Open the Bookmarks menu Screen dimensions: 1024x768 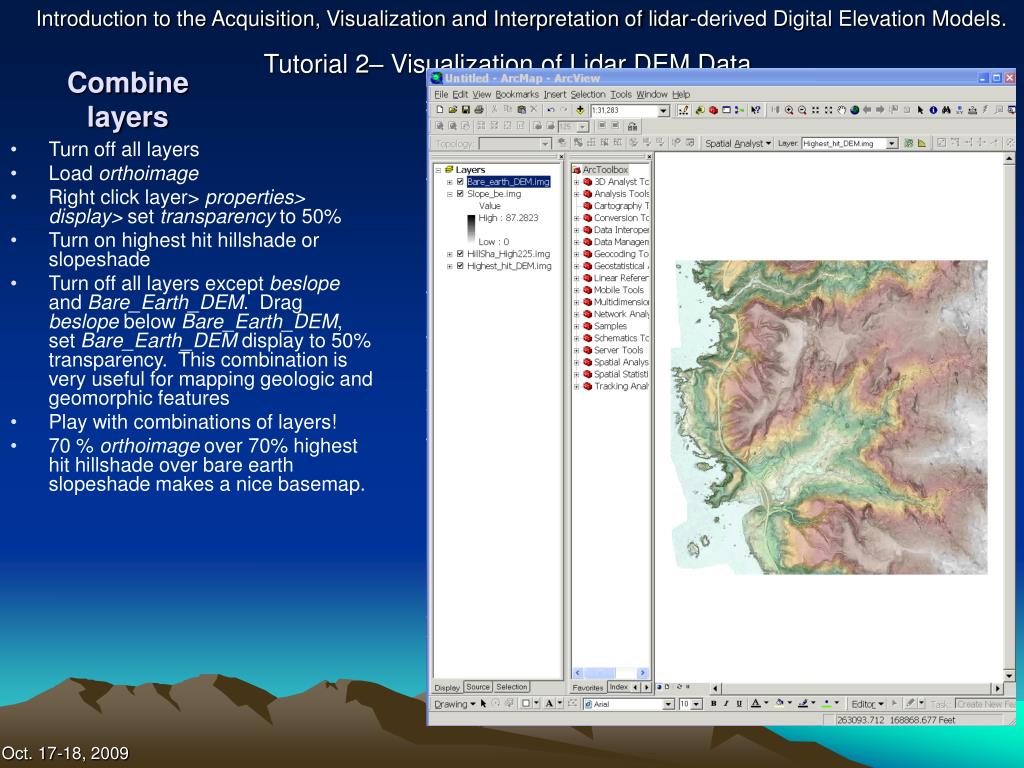point(517,94)
